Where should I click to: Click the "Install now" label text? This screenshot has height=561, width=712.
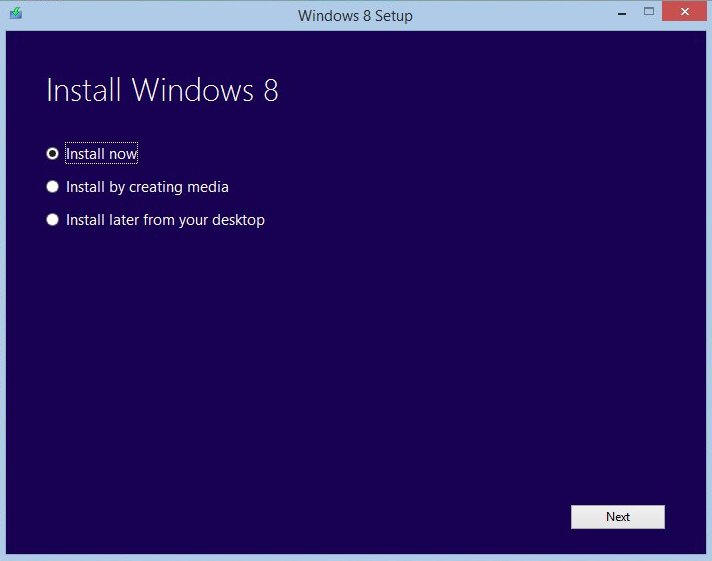click(x=102, y=154)
